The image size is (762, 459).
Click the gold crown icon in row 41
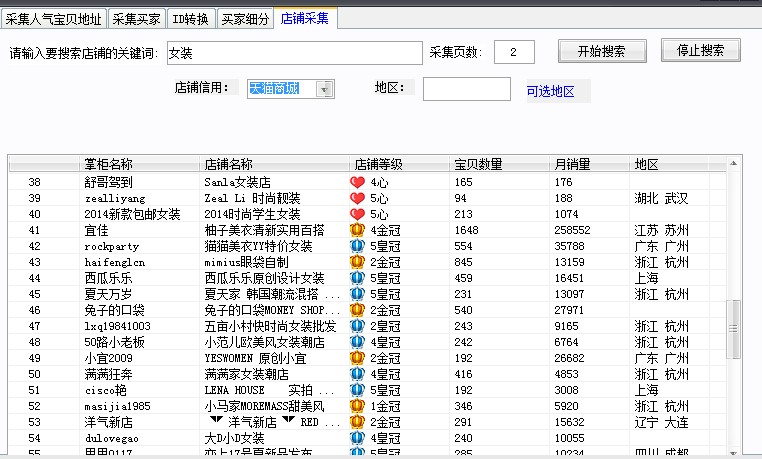click(358, 230)
